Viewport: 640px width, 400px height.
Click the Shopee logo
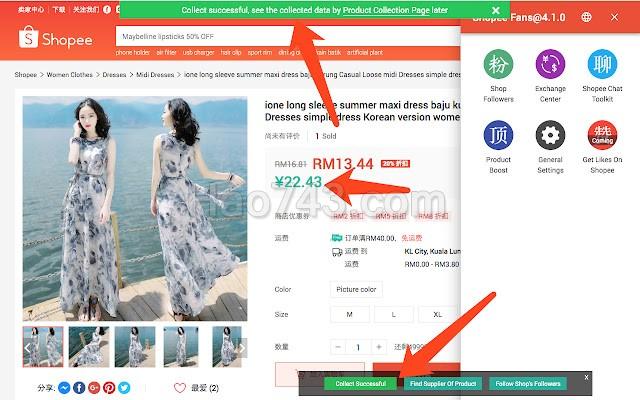coord(56,38)
